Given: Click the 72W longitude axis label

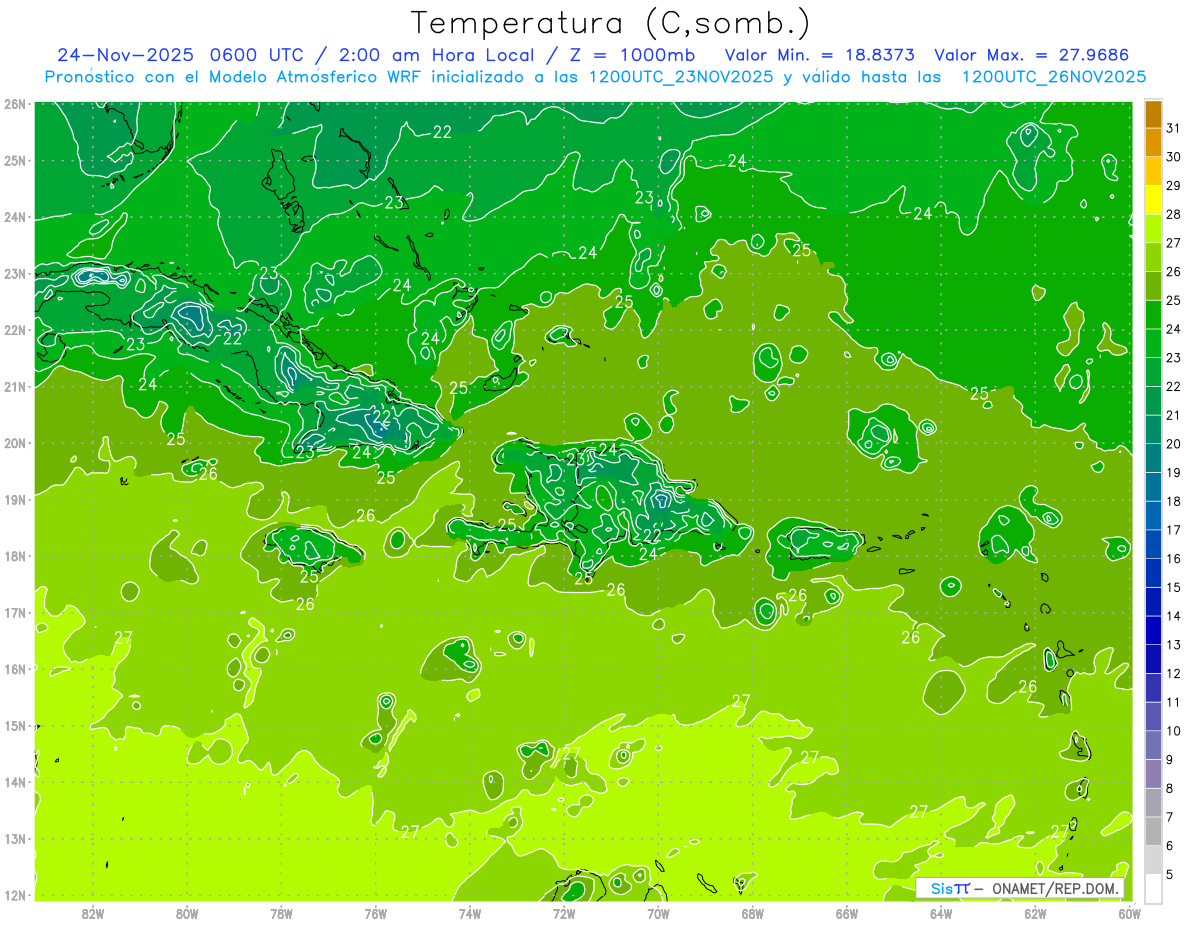Looking at the screenshot, I should coord(564,913).
